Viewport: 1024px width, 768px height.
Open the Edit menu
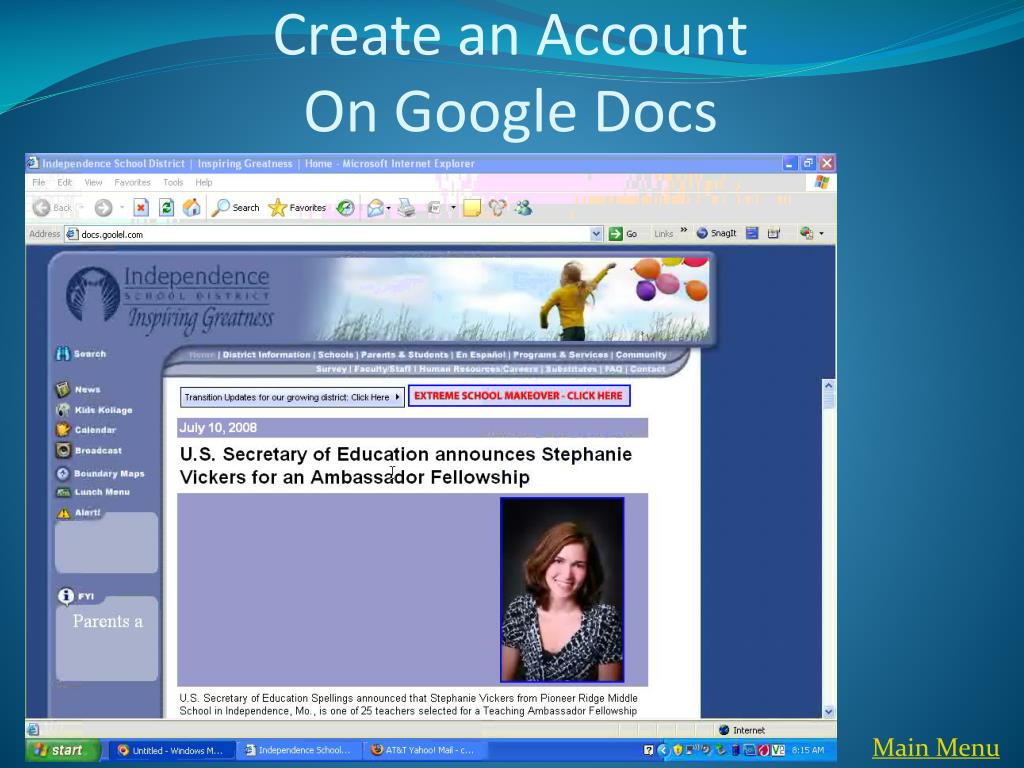(x=65, y=182)
